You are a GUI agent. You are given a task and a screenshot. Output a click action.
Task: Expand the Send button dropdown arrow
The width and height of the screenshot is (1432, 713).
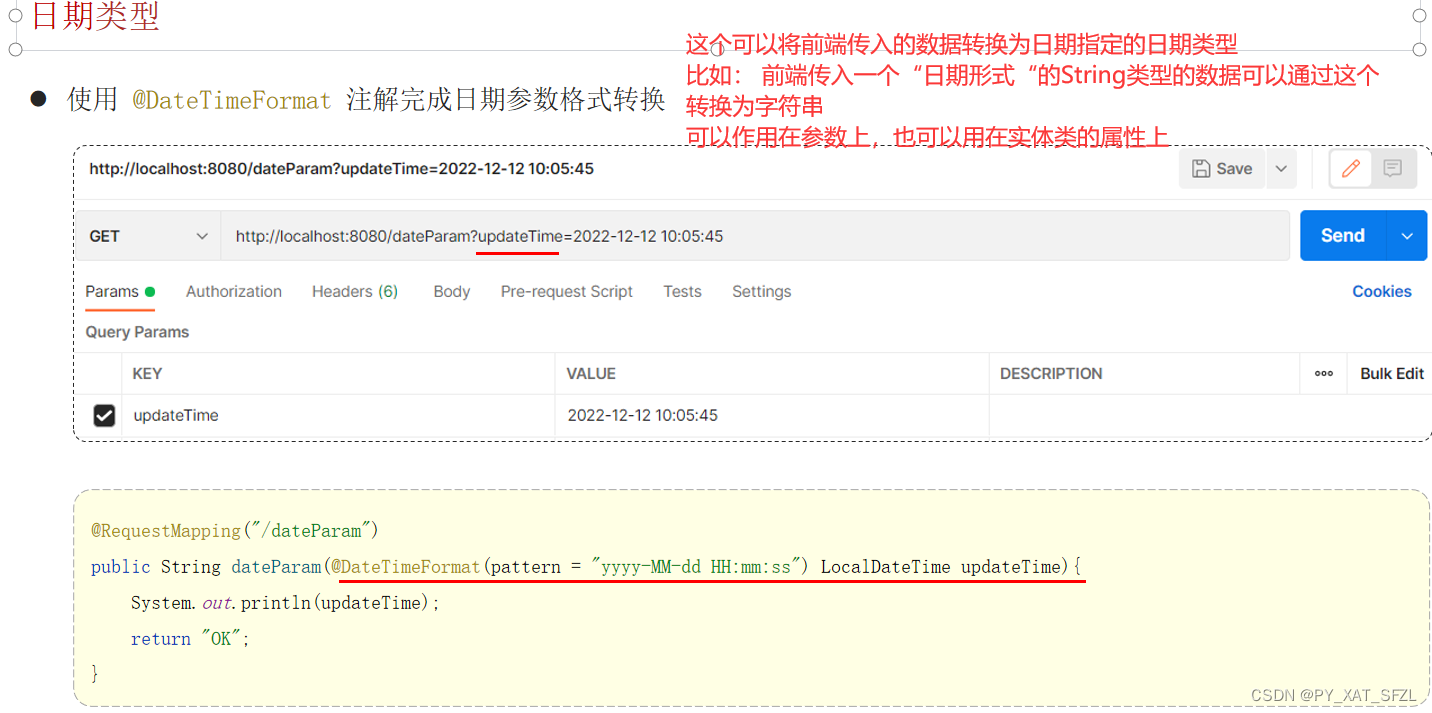pyautogui.click(x=1407, y=236)
